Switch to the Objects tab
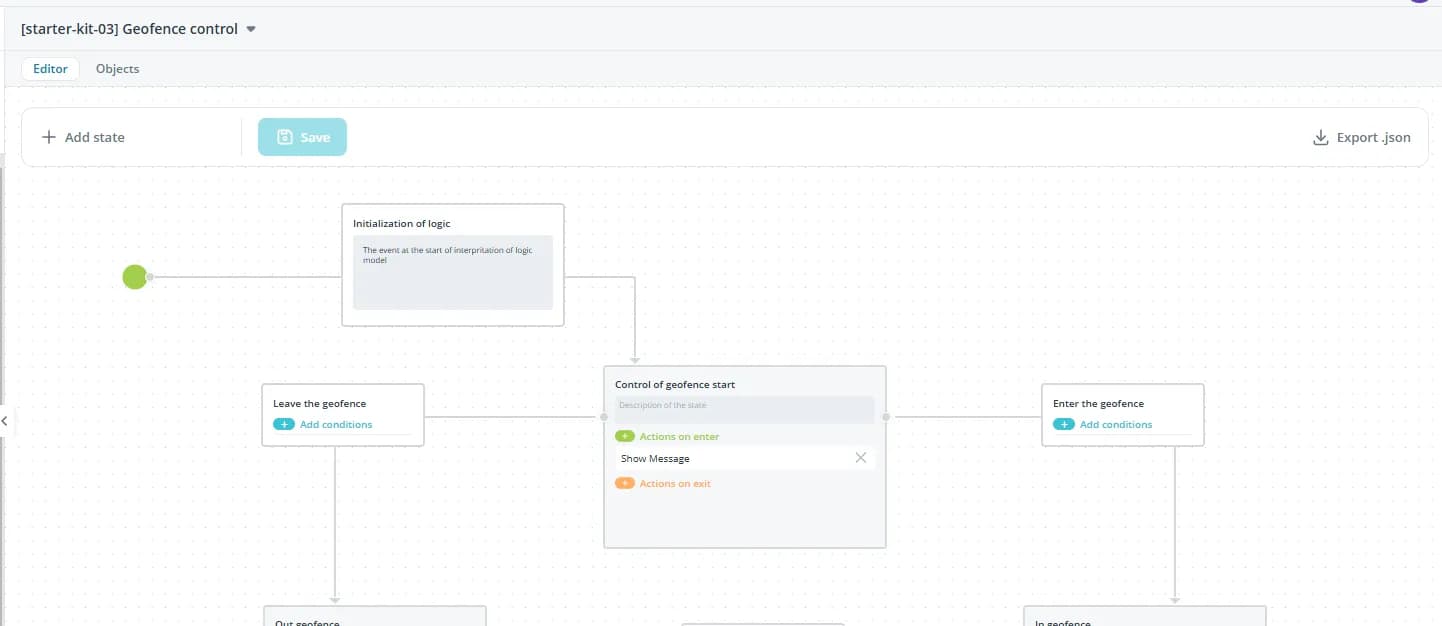This screenshot has width=1442, height=626. 117,69
